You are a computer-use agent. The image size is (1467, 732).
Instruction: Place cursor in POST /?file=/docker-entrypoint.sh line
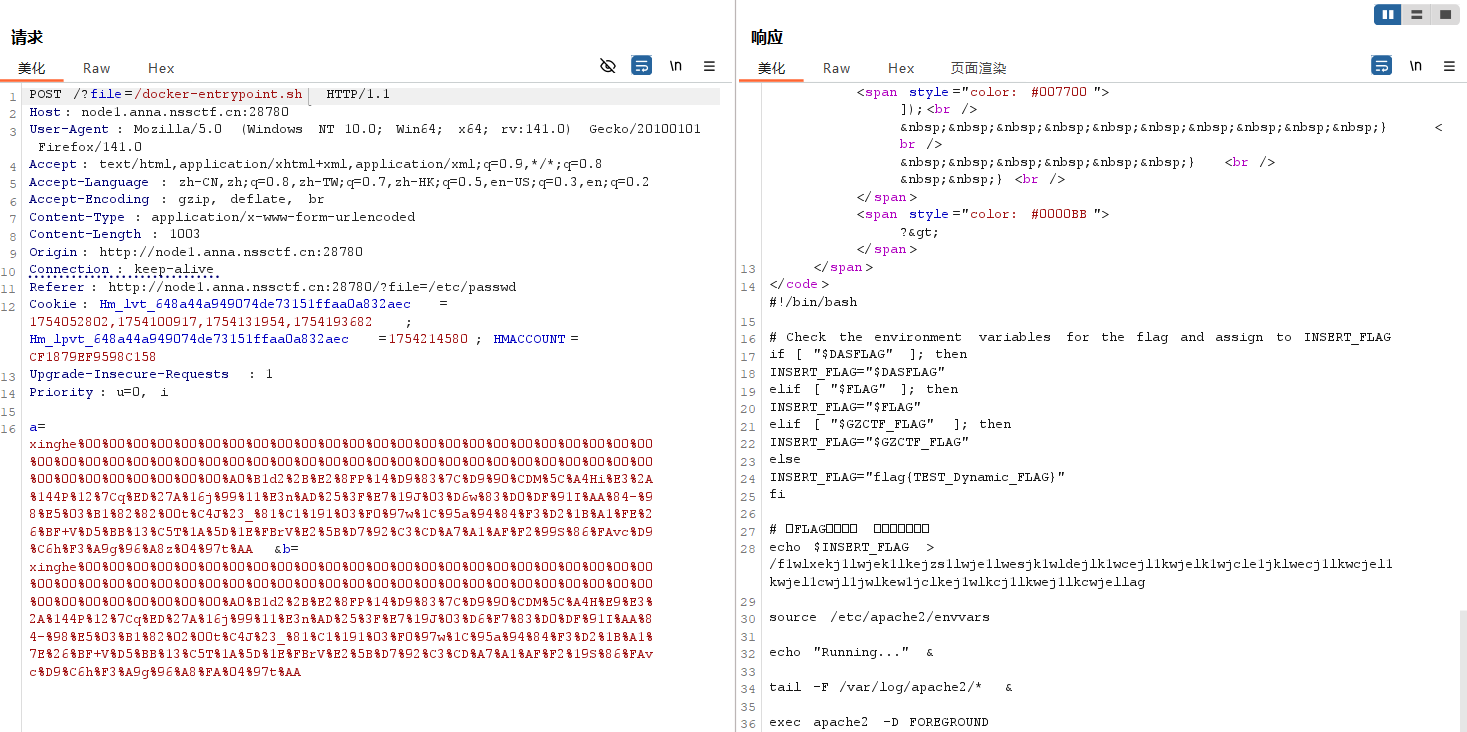pyautogui.click(x=209, y=95)
